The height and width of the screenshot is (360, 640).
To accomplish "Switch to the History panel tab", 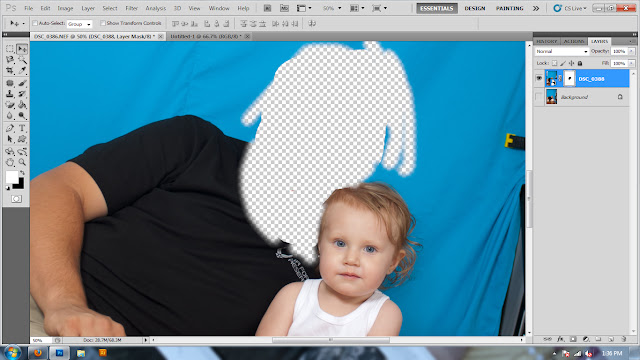I will (546, 42).
